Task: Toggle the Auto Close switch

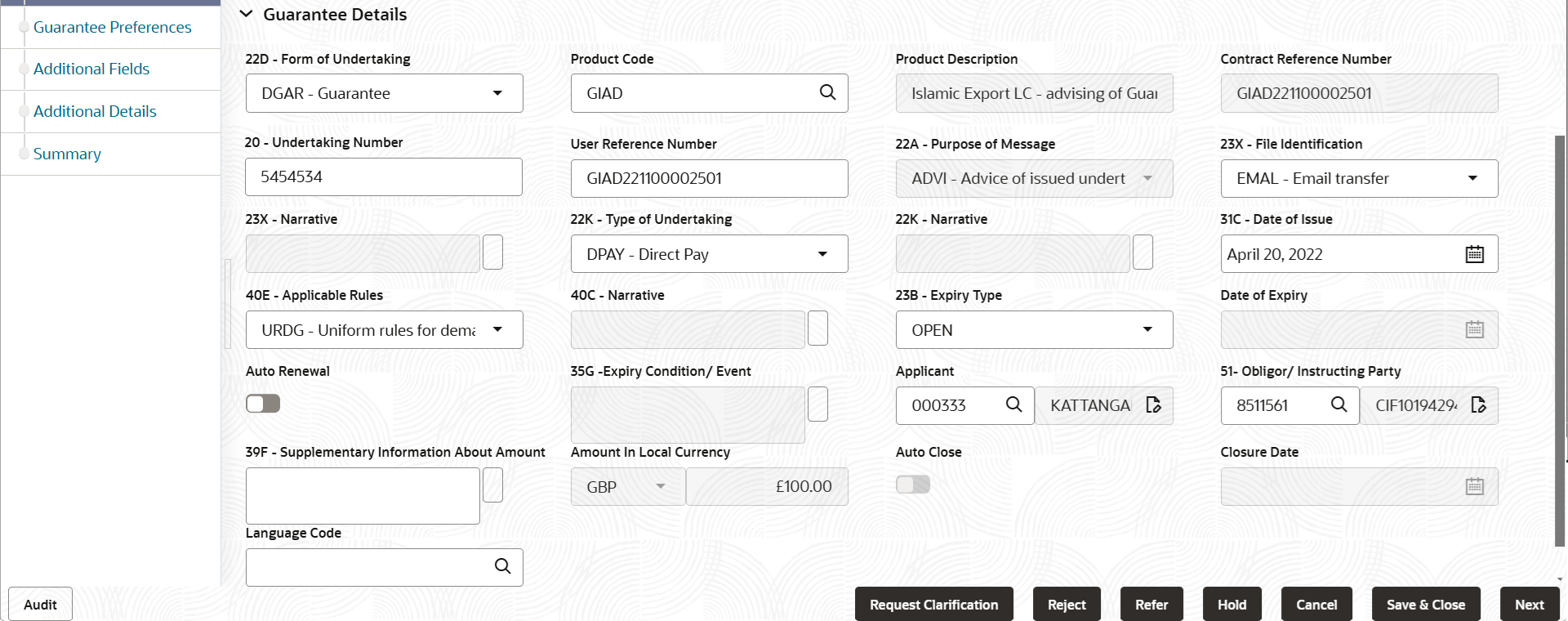Action: tap(913, 485)
